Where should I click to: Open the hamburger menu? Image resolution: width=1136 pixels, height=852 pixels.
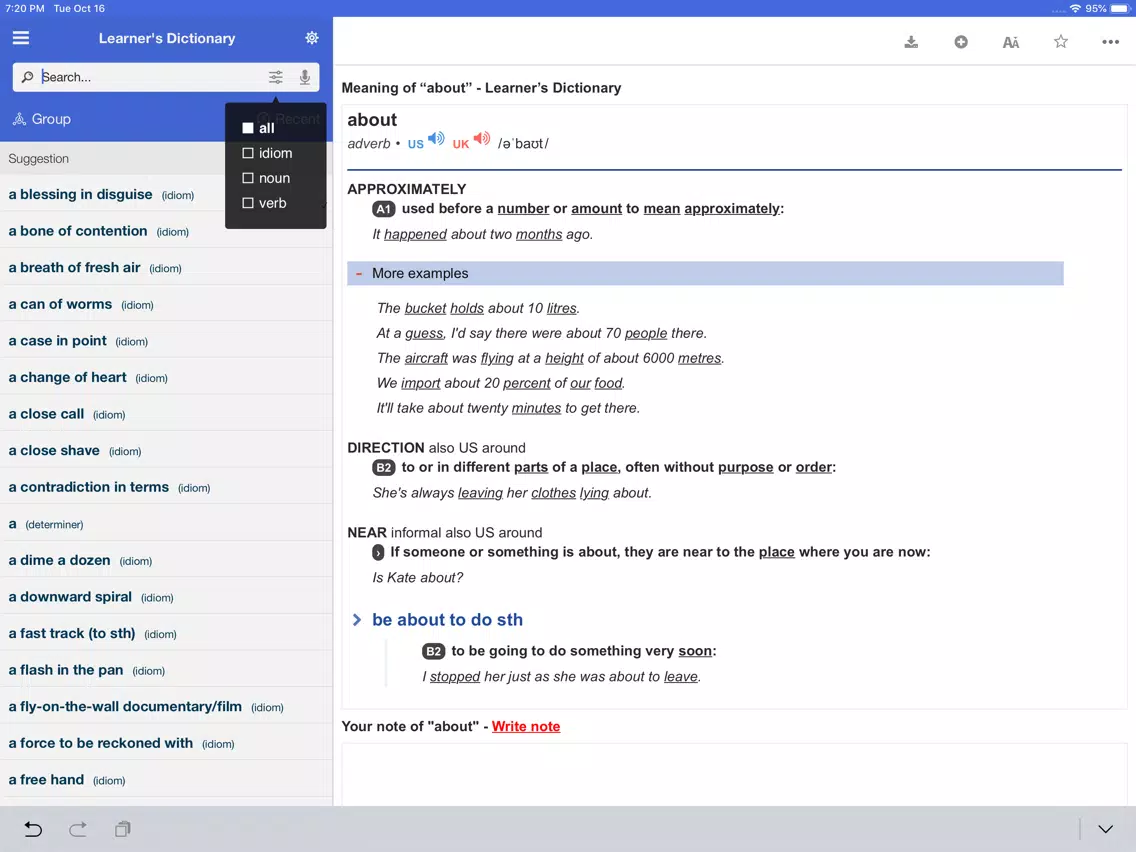click(x=21, y=38)
